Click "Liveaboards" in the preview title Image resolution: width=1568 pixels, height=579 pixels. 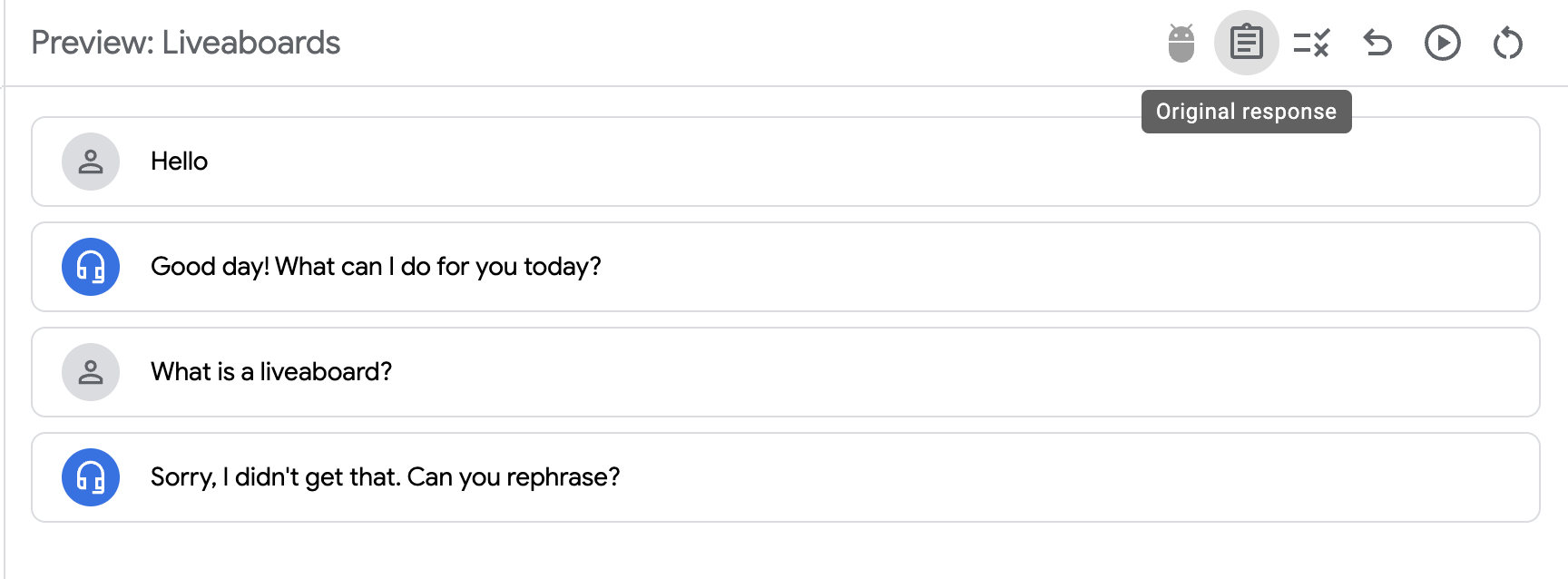[251, 43]
